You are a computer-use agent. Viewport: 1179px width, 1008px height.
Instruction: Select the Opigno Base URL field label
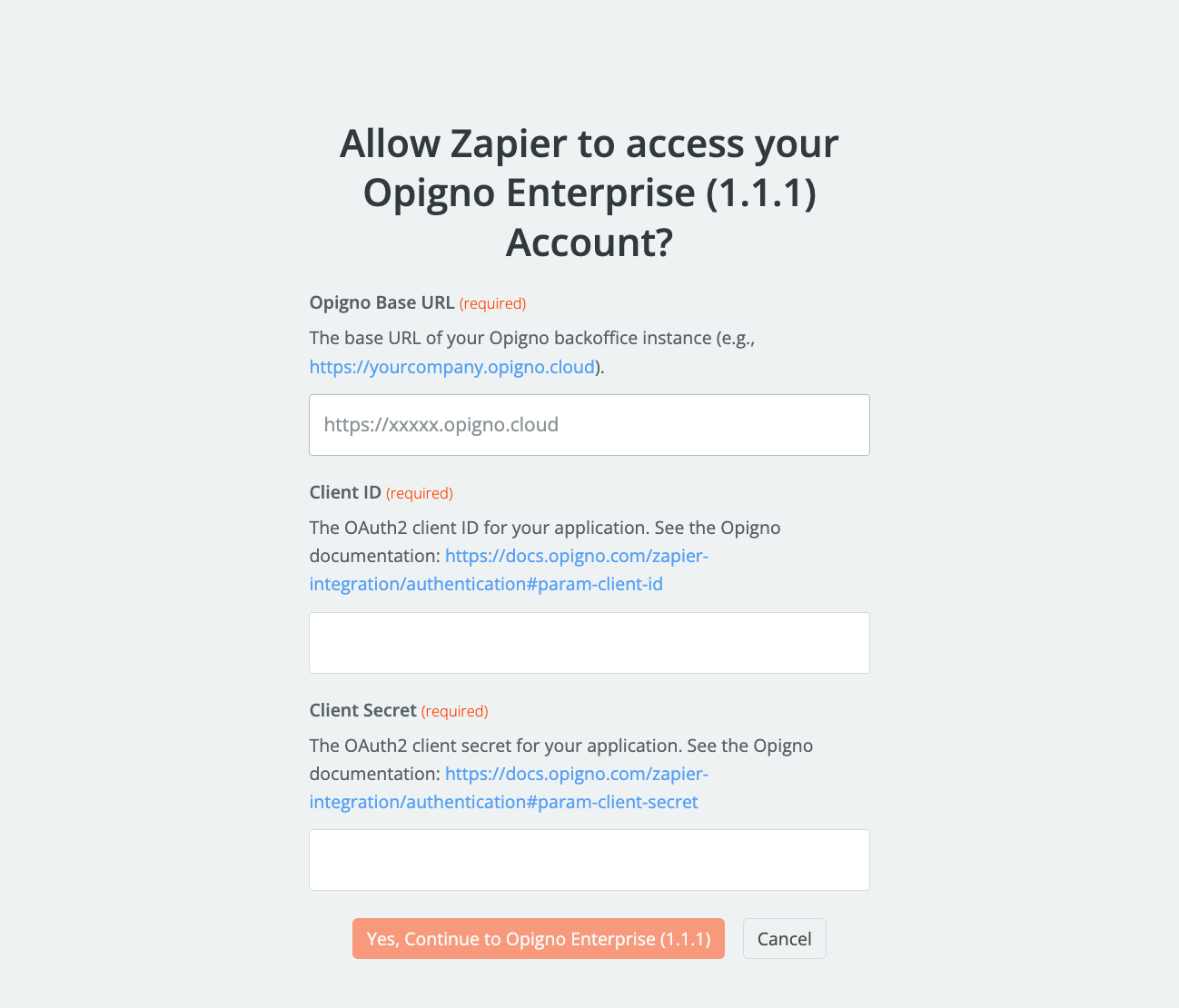381,301
